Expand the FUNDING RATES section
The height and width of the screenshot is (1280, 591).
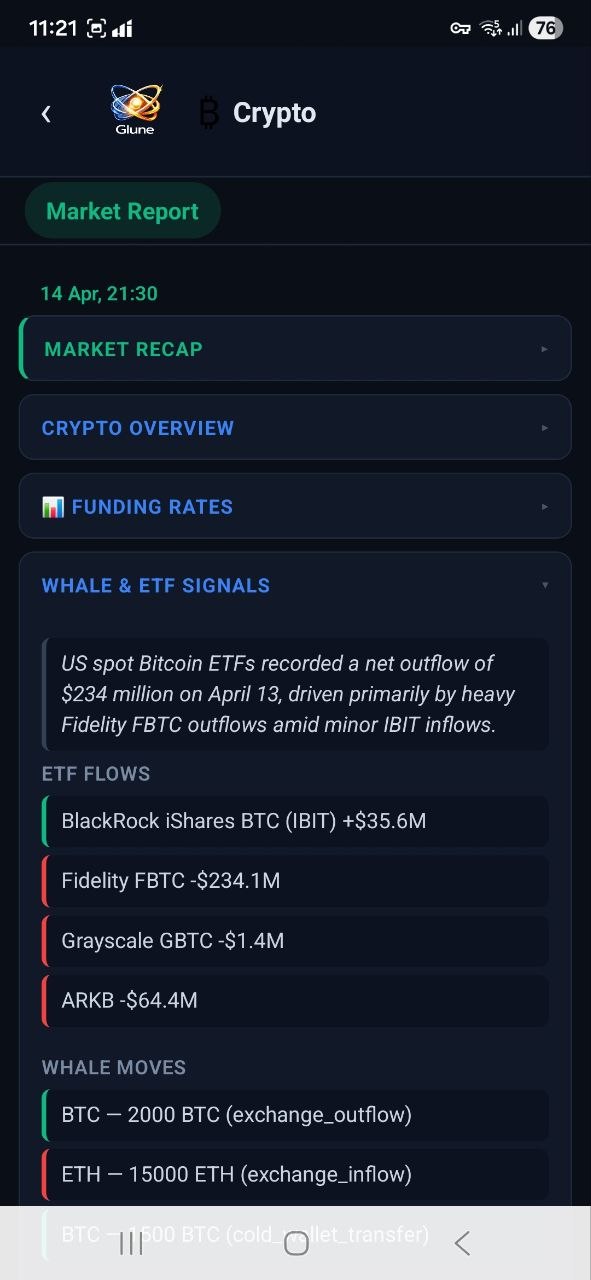click(x=295, y=506)
